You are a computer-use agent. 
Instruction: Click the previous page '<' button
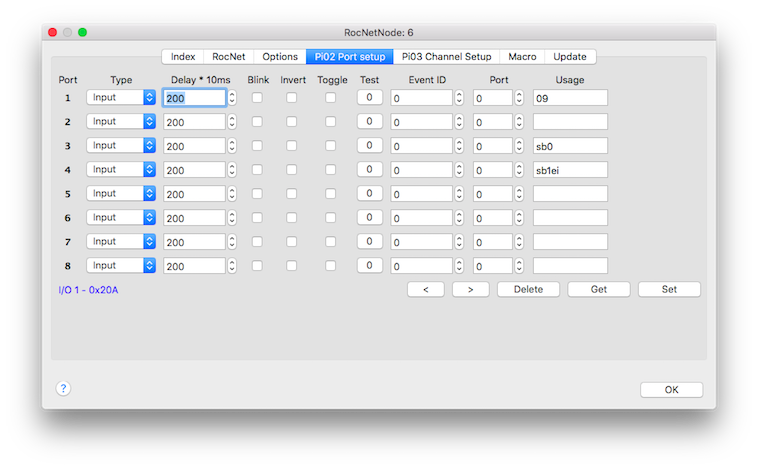(425, 289)
